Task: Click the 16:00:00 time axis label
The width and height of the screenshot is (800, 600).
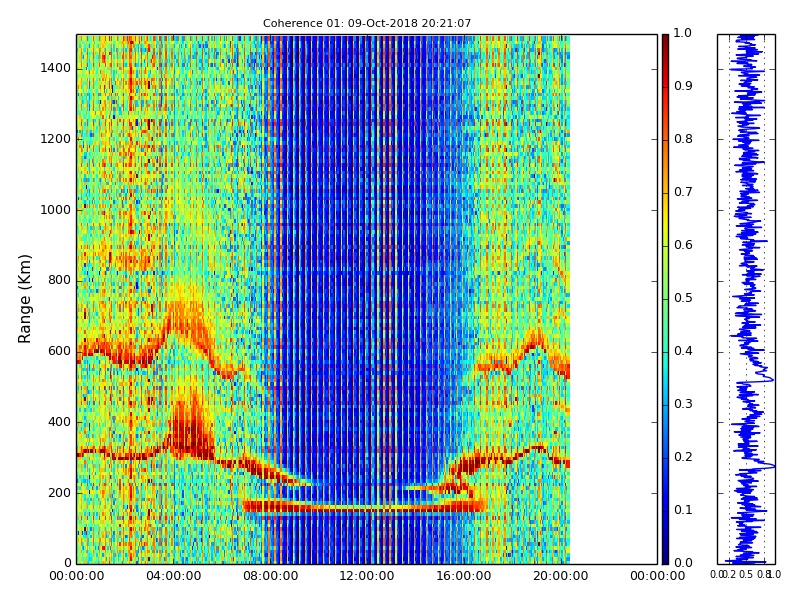Action: pos(464,576)
